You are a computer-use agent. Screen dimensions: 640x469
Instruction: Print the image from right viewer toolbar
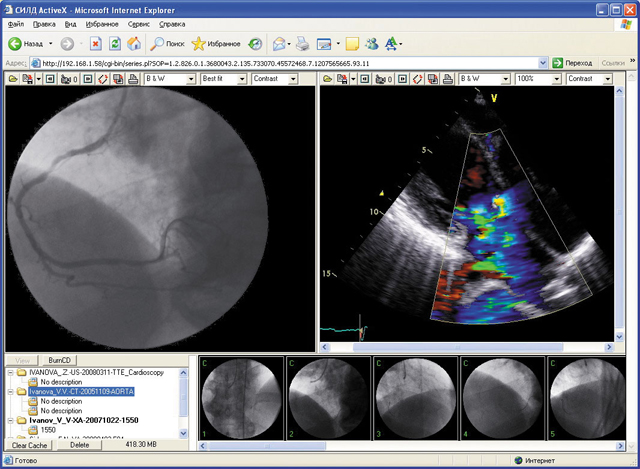(448, 79)
